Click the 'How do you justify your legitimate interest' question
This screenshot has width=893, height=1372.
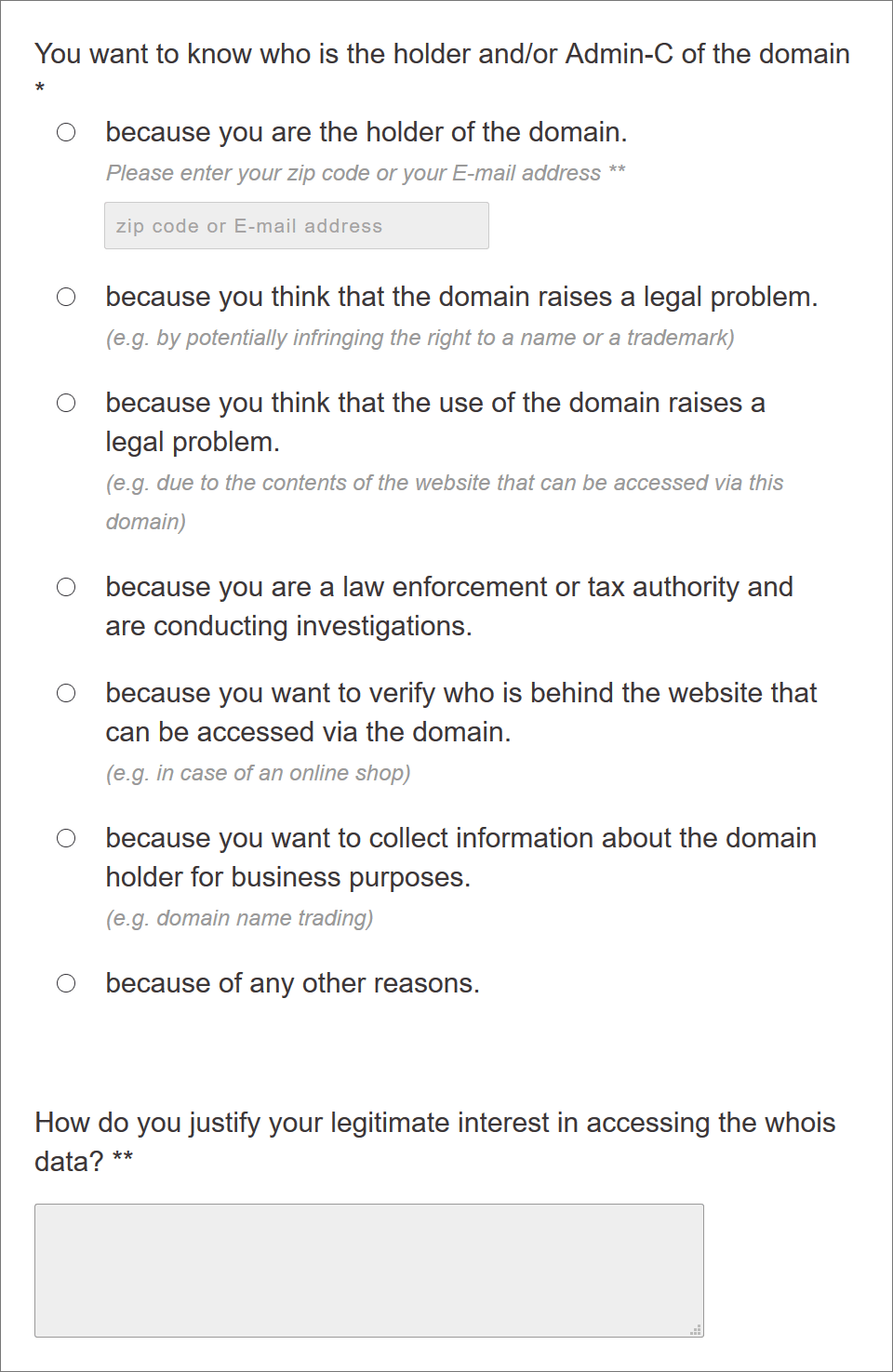click(x=434, y=1141)
